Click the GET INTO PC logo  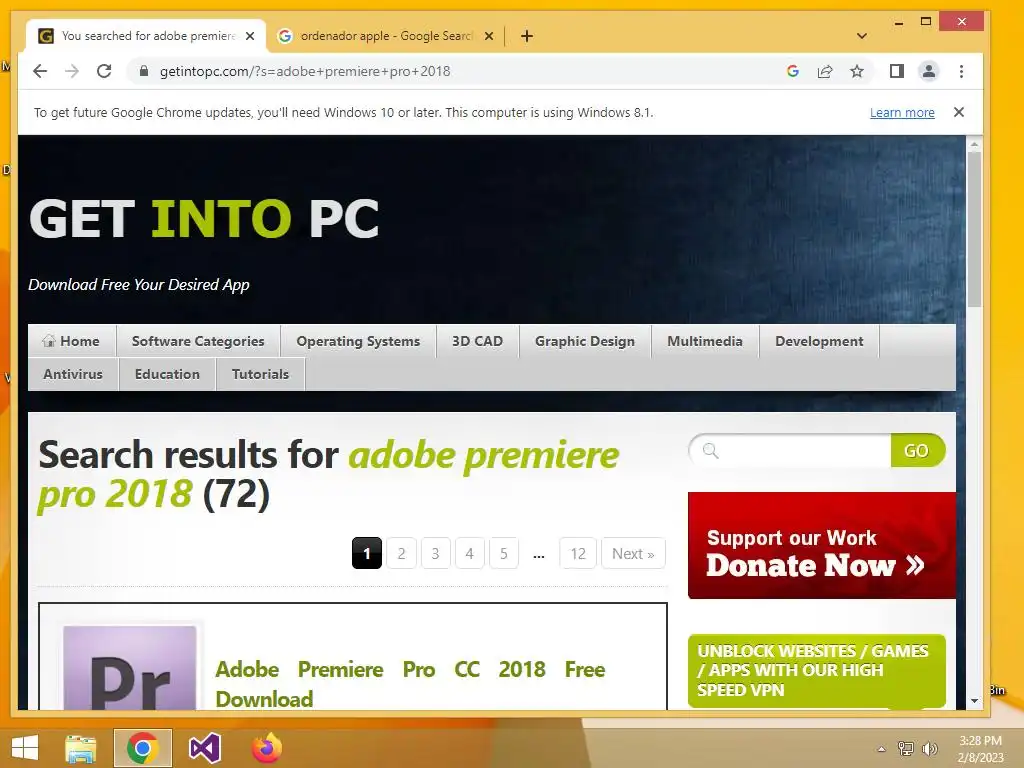tap(204, 218)
